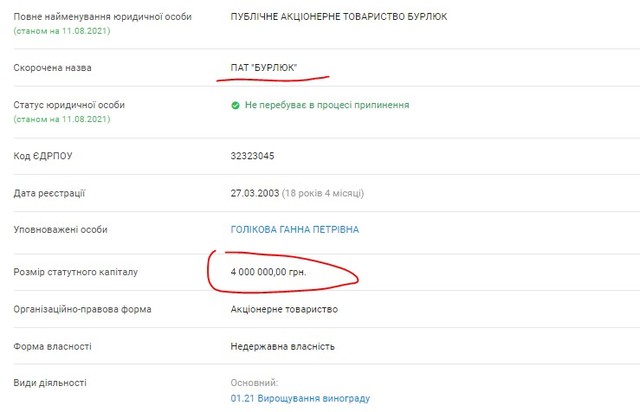Click the green checkmark status icon
Screen dimensions: 640x412
point(235,105)
